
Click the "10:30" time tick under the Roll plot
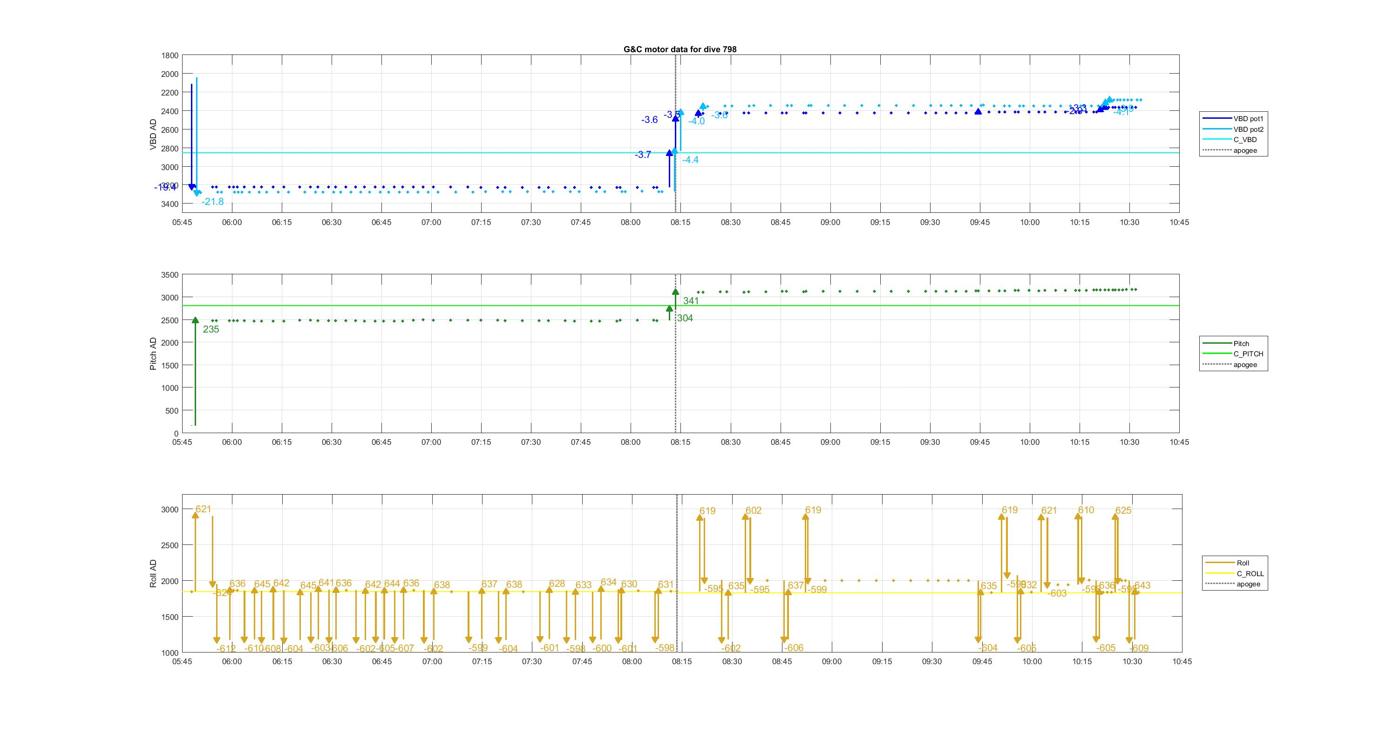tap(1131, 660)
